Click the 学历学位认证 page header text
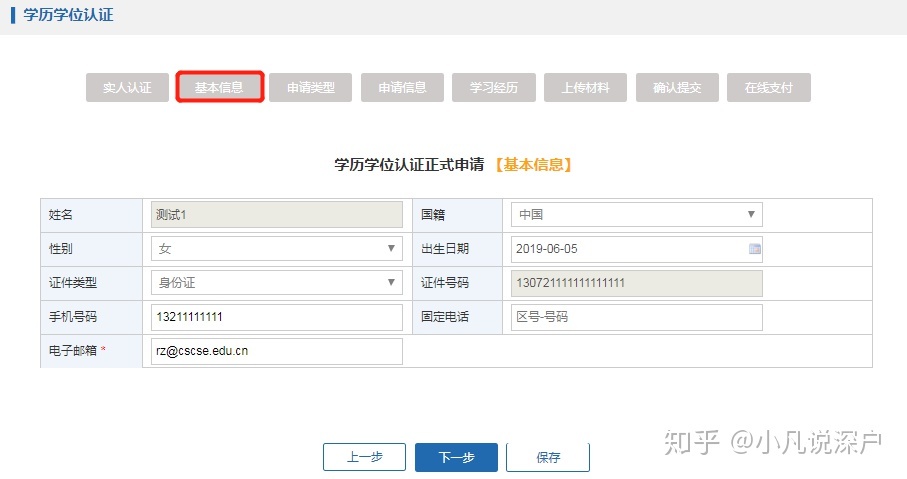Viewport: 907px width, 479px height. (68, 15)
